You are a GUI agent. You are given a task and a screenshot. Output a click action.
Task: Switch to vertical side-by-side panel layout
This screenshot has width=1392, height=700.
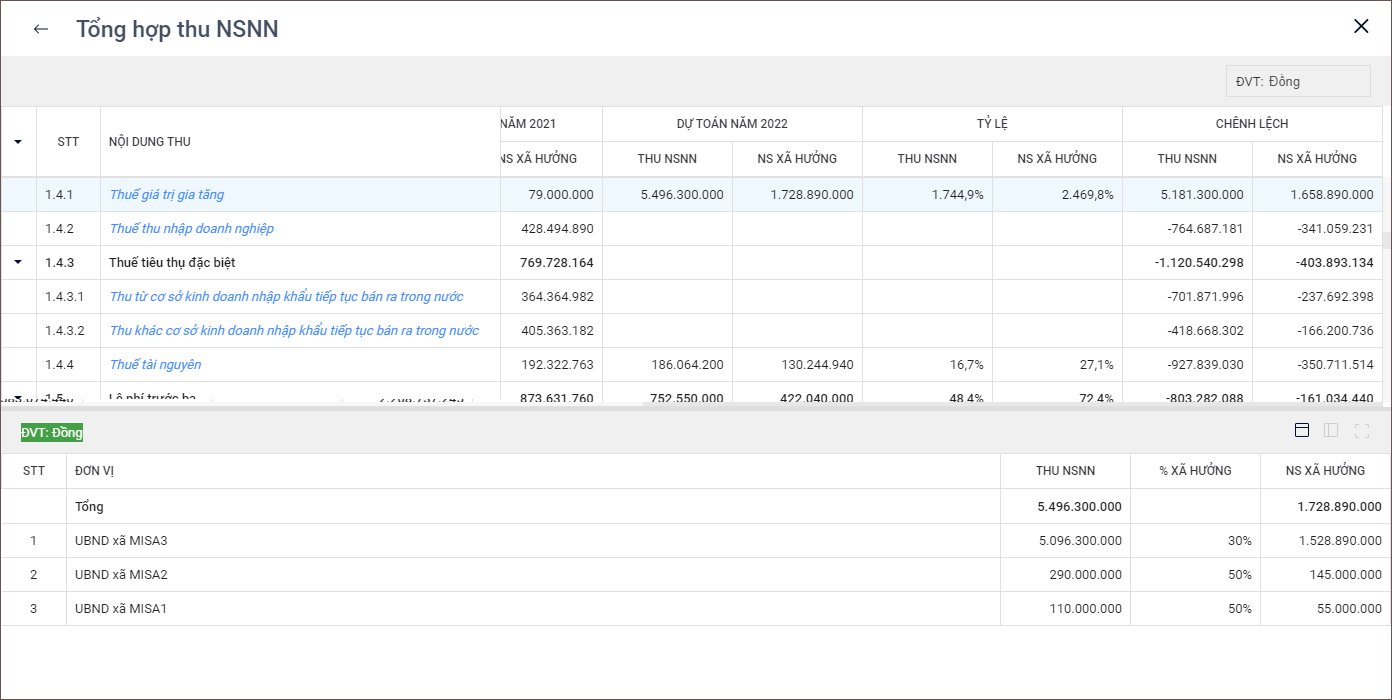(x=1331, y=430)
